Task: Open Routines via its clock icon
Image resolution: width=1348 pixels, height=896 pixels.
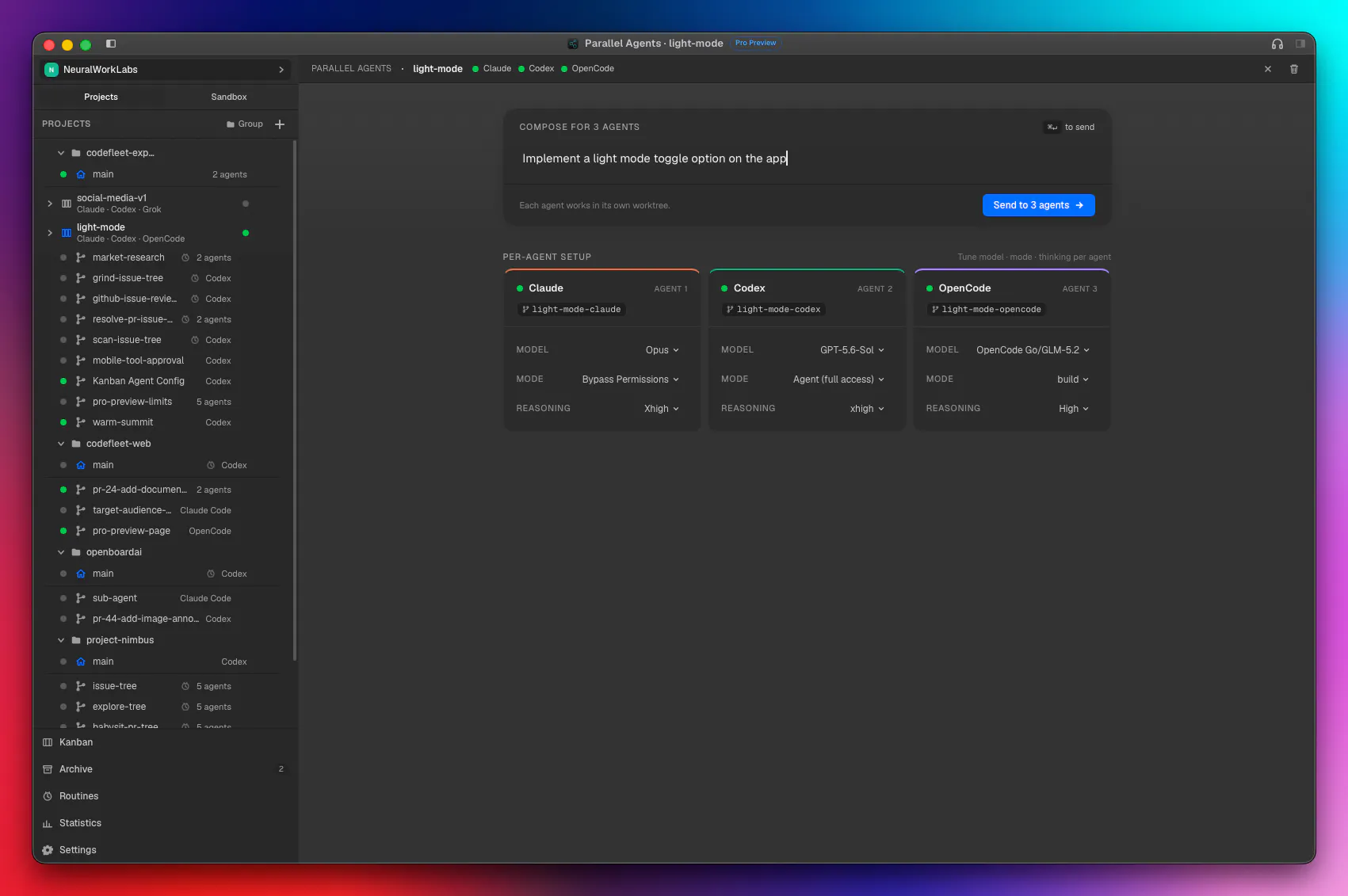Action: pyautogui.click(x=48, y=796)
